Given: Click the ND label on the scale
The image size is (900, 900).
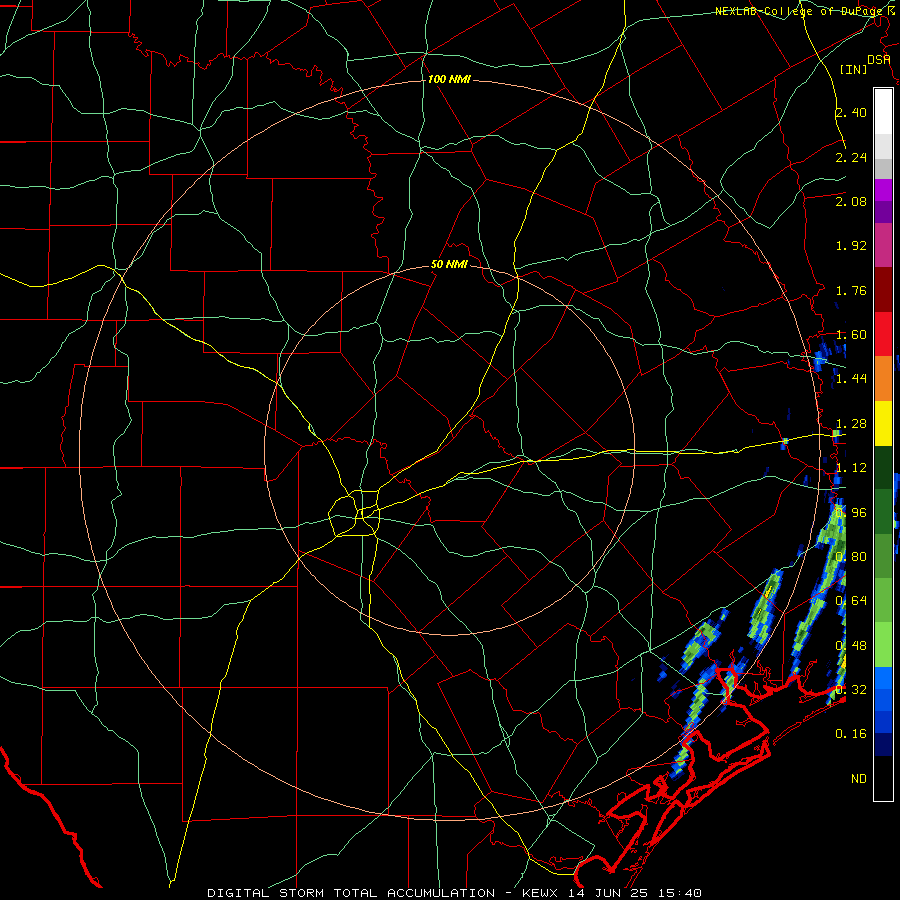Looking at the screenshot, I should click(x=859, y=779).
